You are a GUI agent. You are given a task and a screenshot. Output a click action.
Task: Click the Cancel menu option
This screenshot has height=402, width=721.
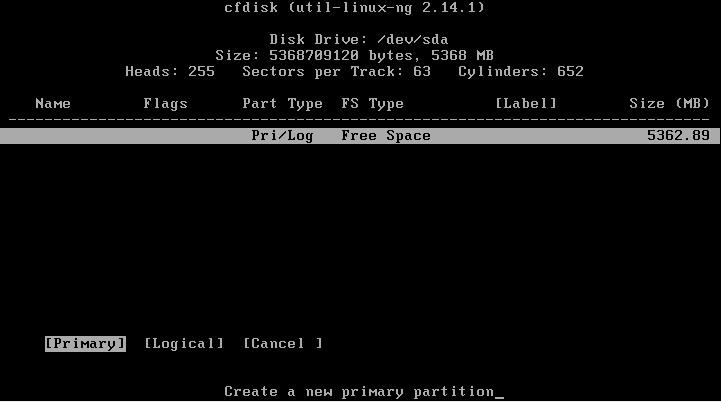[283, 344]
